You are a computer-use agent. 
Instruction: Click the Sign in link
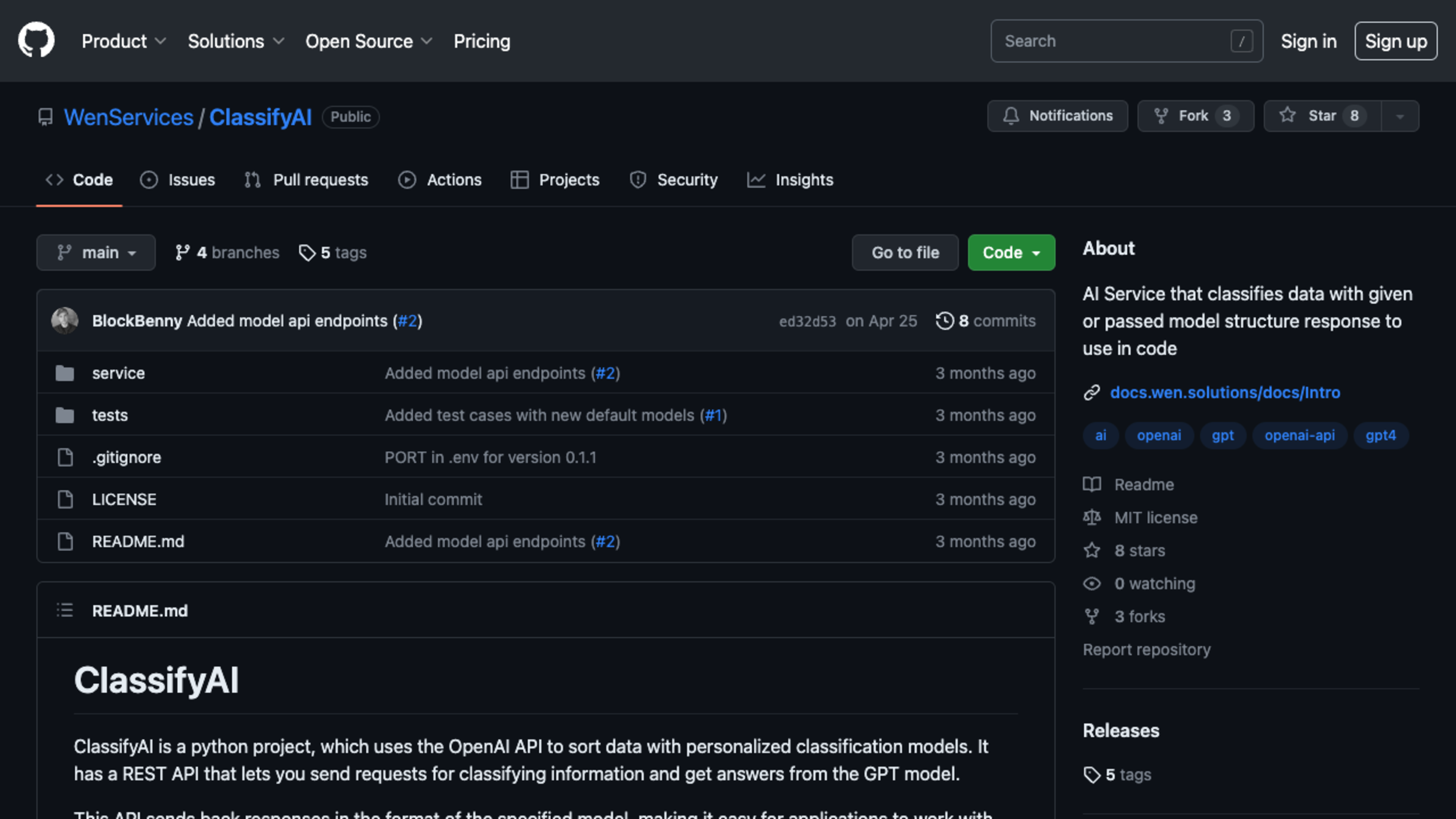1309,41
